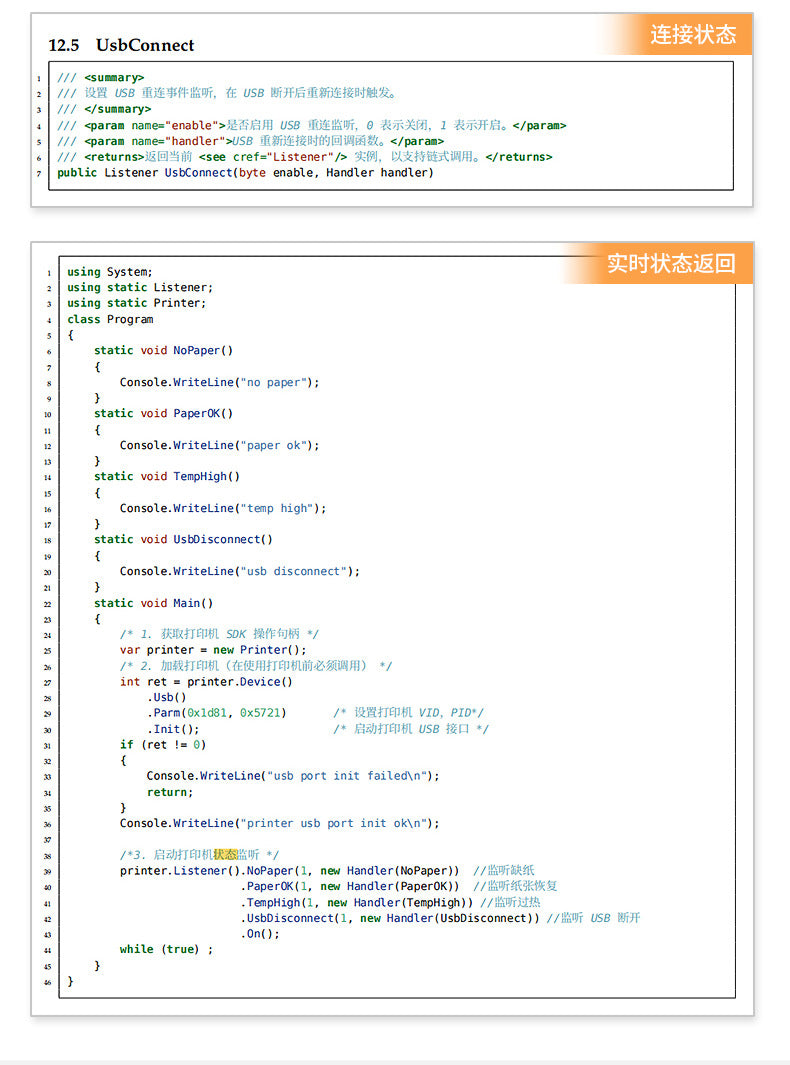
Task: Click Console.WriteLine("no paper") line
Action: coord(219,382)
